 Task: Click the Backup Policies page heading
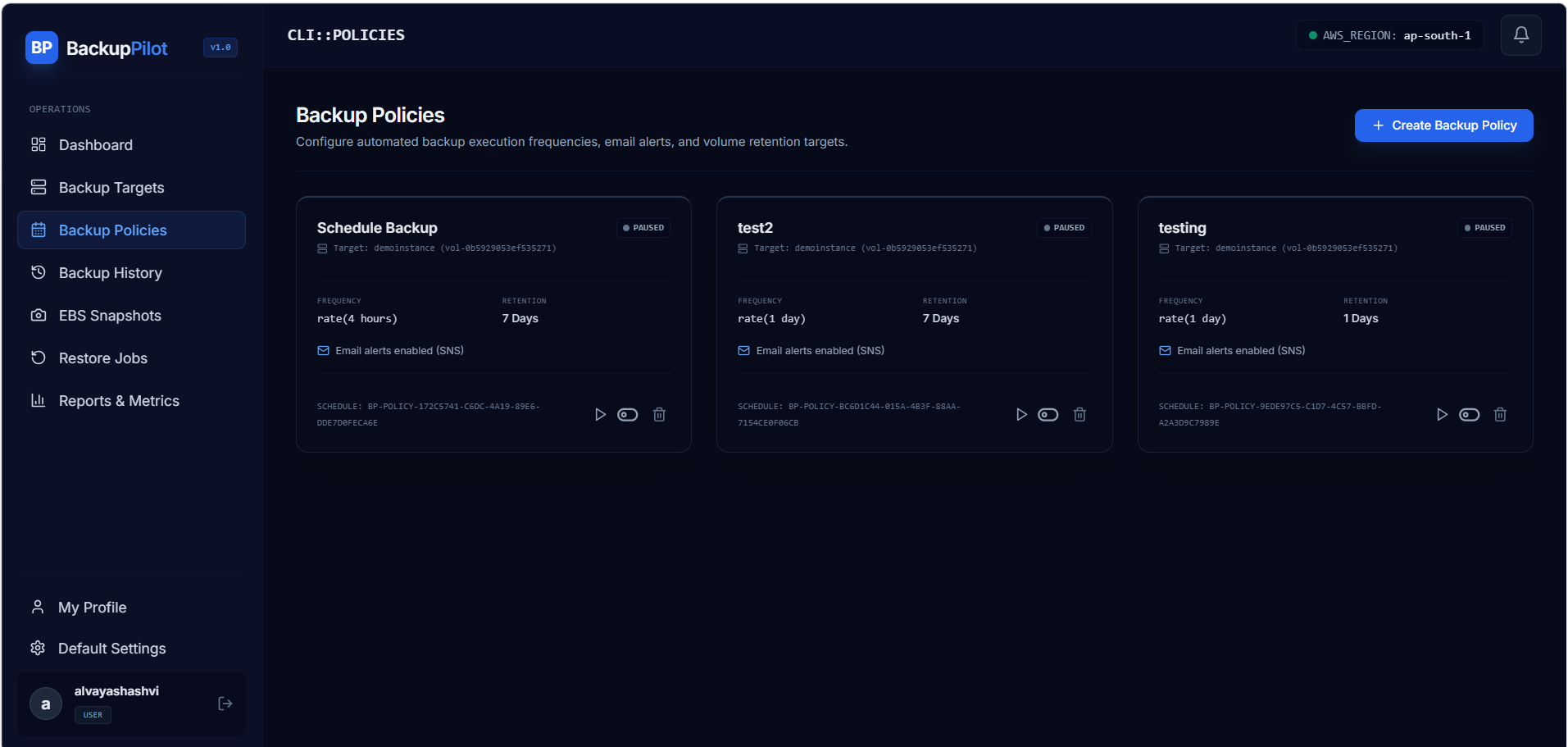(370, 116)
